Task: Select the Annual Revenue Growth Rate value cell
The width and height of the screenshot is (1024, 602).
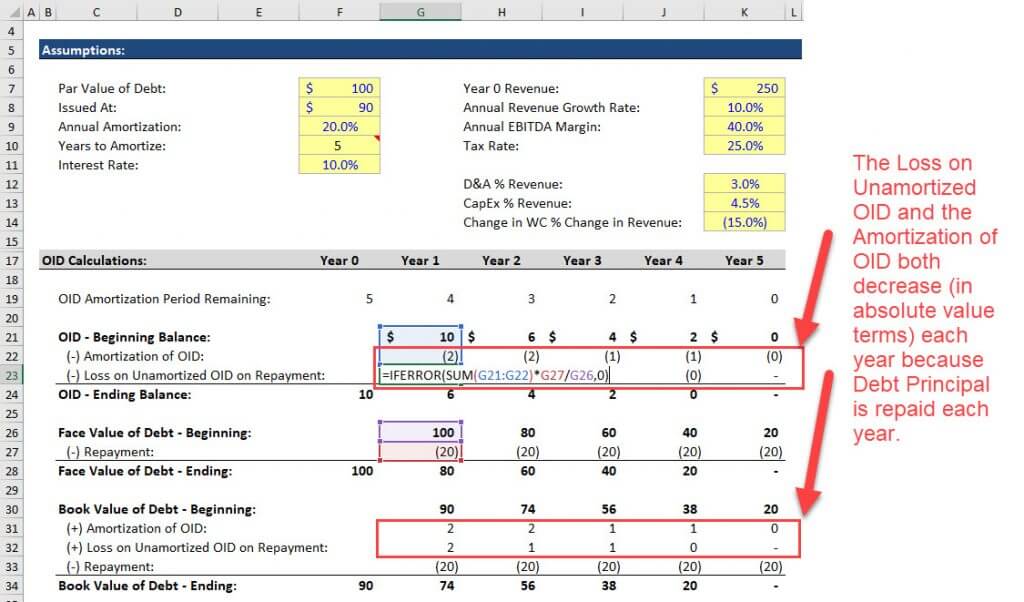Action: (744, 107)
